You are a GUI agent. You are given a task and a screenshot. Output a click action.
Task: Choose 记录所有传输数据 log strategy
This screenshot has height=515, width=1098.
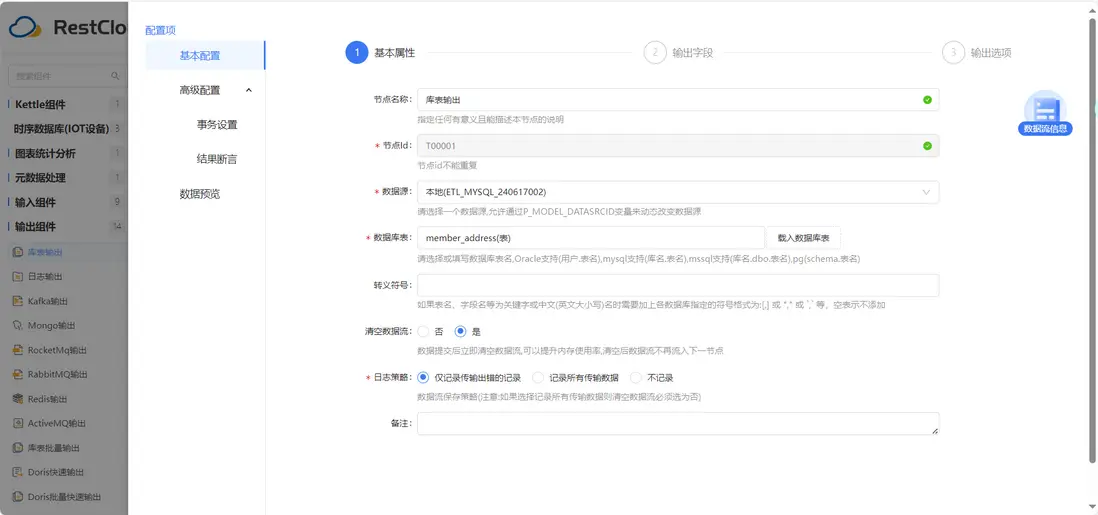click(538, 378)
